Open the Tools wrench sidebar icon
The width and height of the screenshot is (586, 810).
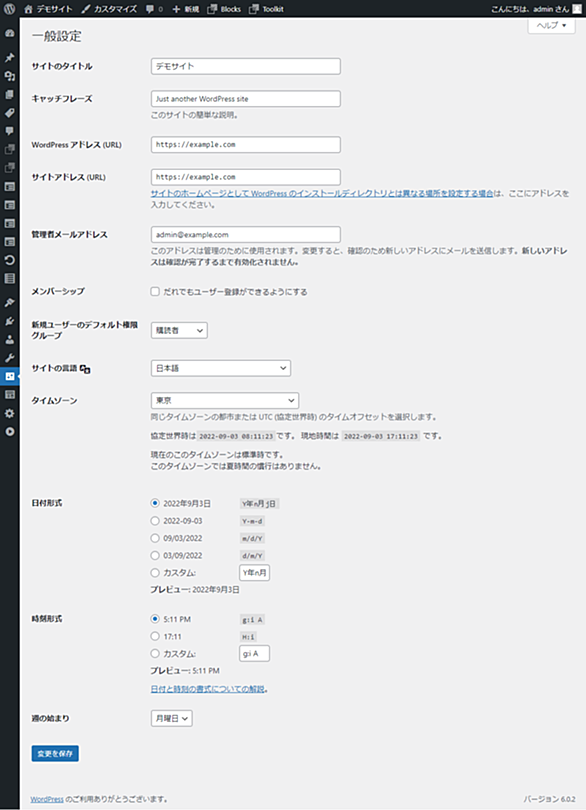9,357
